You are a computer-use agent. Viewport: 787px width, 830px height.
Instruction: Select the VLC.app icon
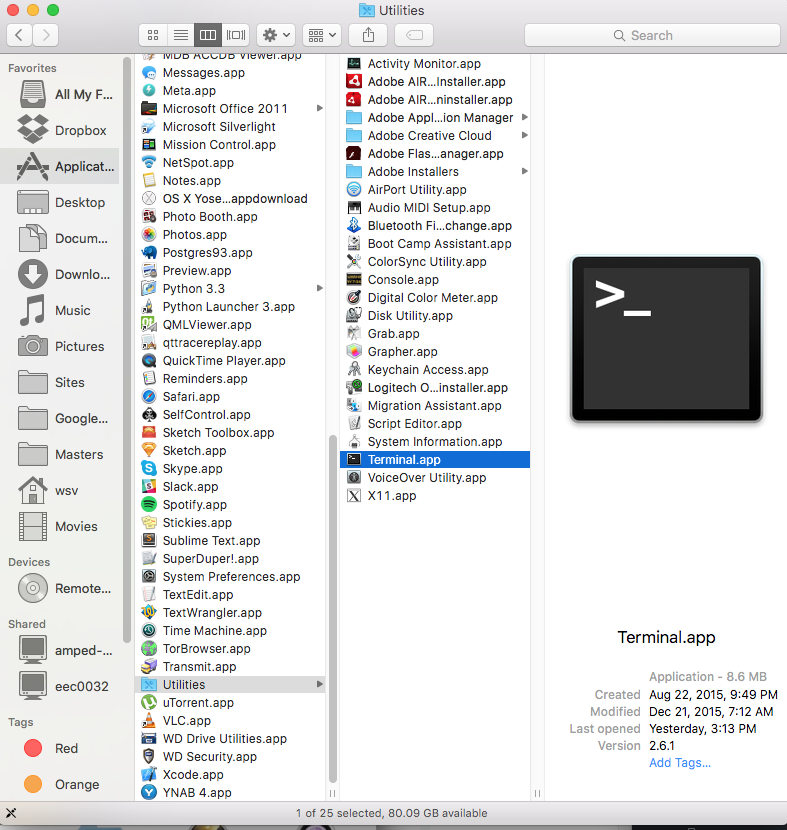149,720
